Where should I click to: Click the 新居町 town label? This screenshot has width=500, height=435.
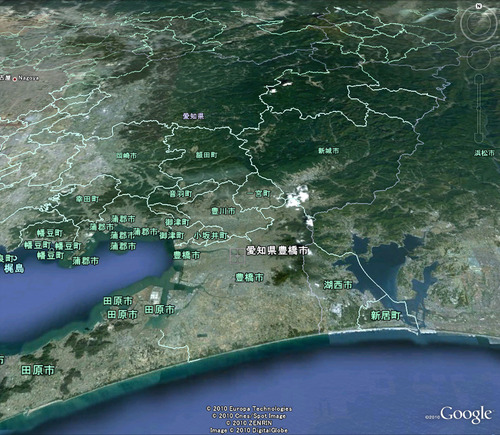pyautogui.click(x=385, y=315)
